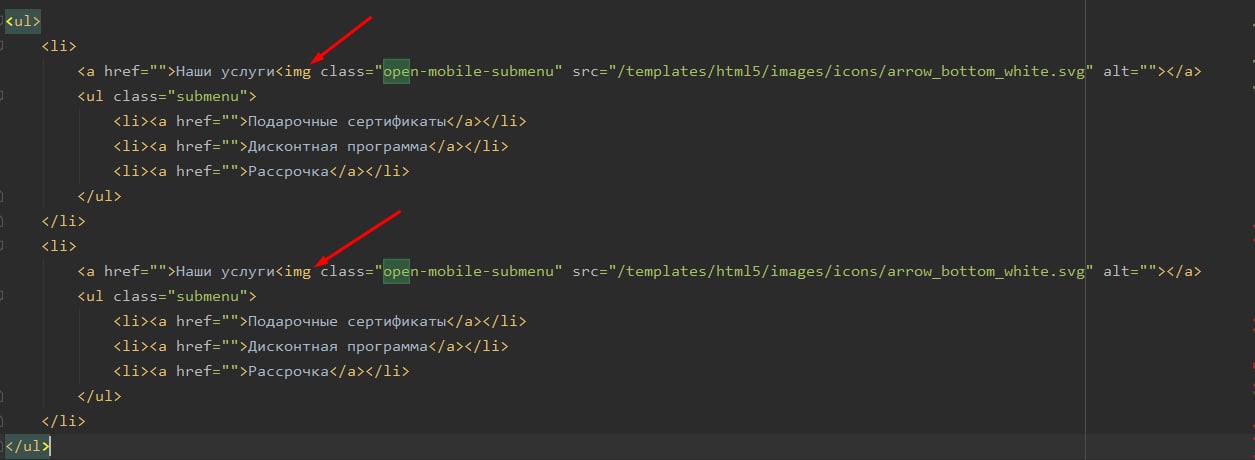Click 'Наши услуги' text in the first list item
This screenshot has height=460, width=1255.
(x=225, y=71)
